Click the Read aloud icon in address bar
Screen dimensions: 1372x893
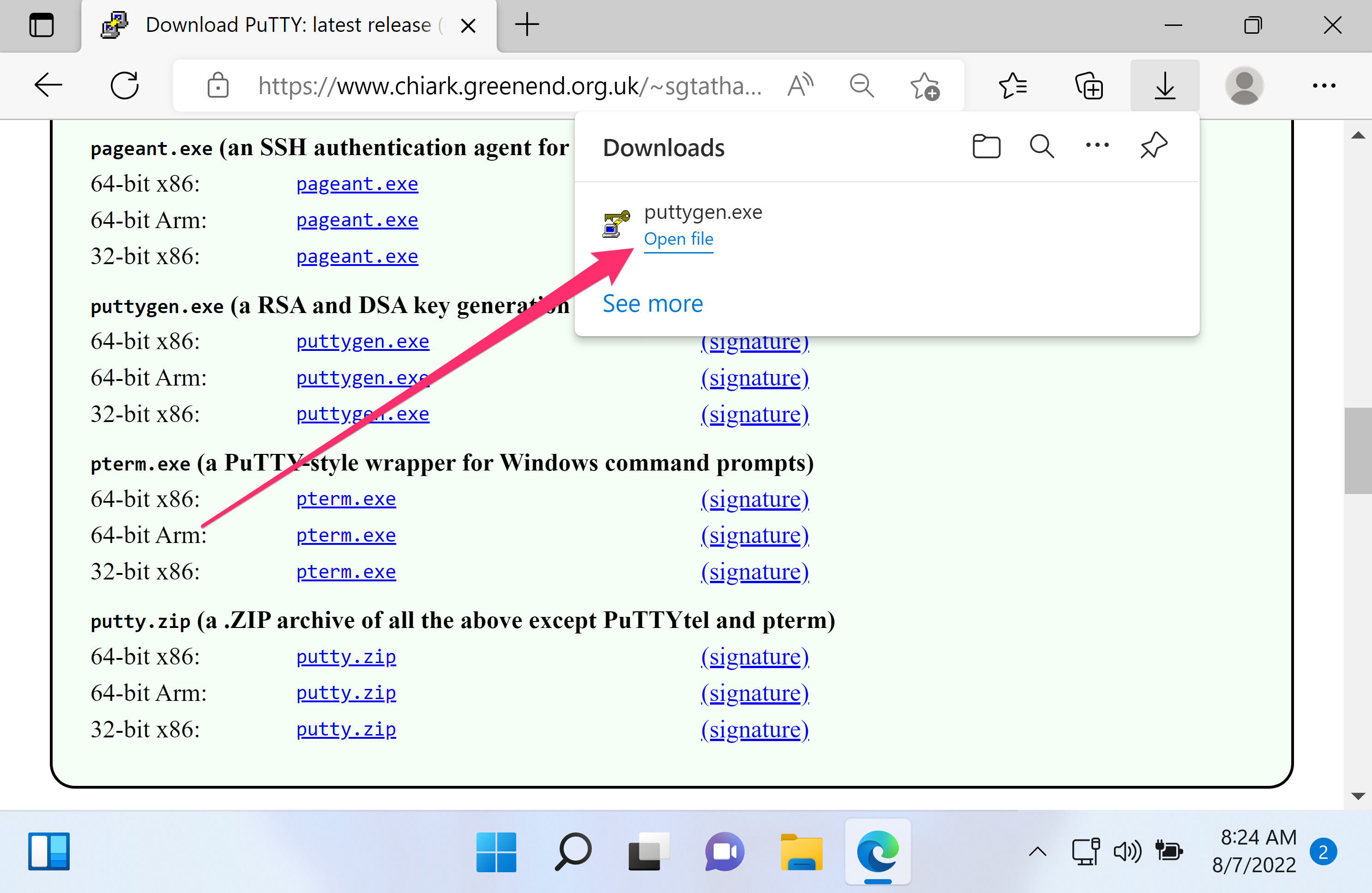[x=800, y=86]
